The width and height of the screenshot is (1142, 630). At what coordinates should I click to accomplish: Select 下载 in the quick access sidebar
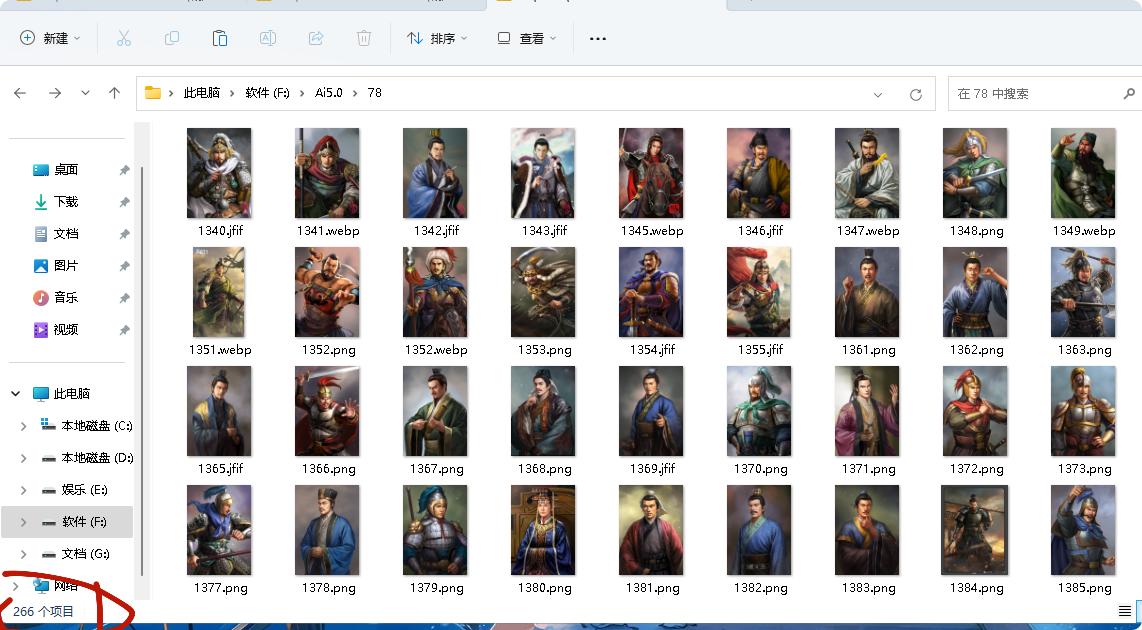coord(66,202)
